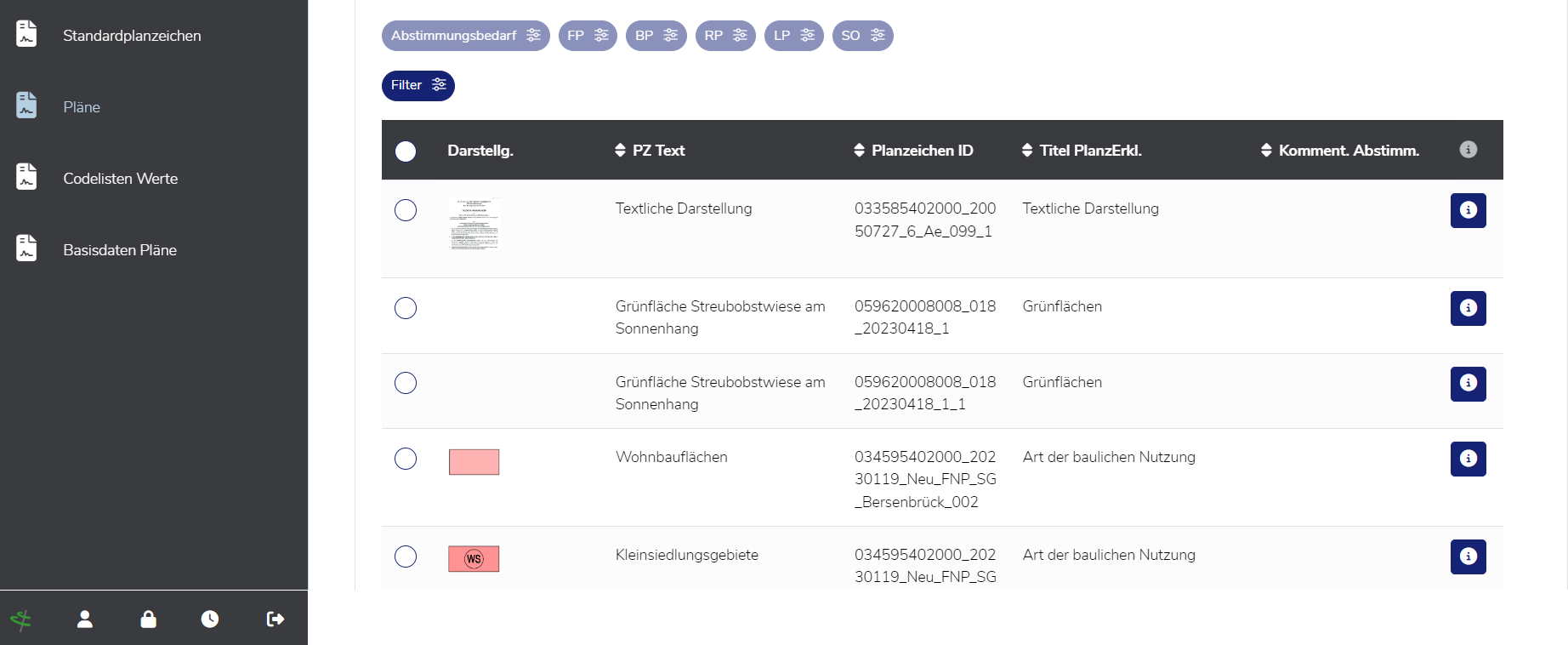The image size is (1568, 645).
Task: Open info for Textliche Darstellung row
Action: pos(1468,210)
